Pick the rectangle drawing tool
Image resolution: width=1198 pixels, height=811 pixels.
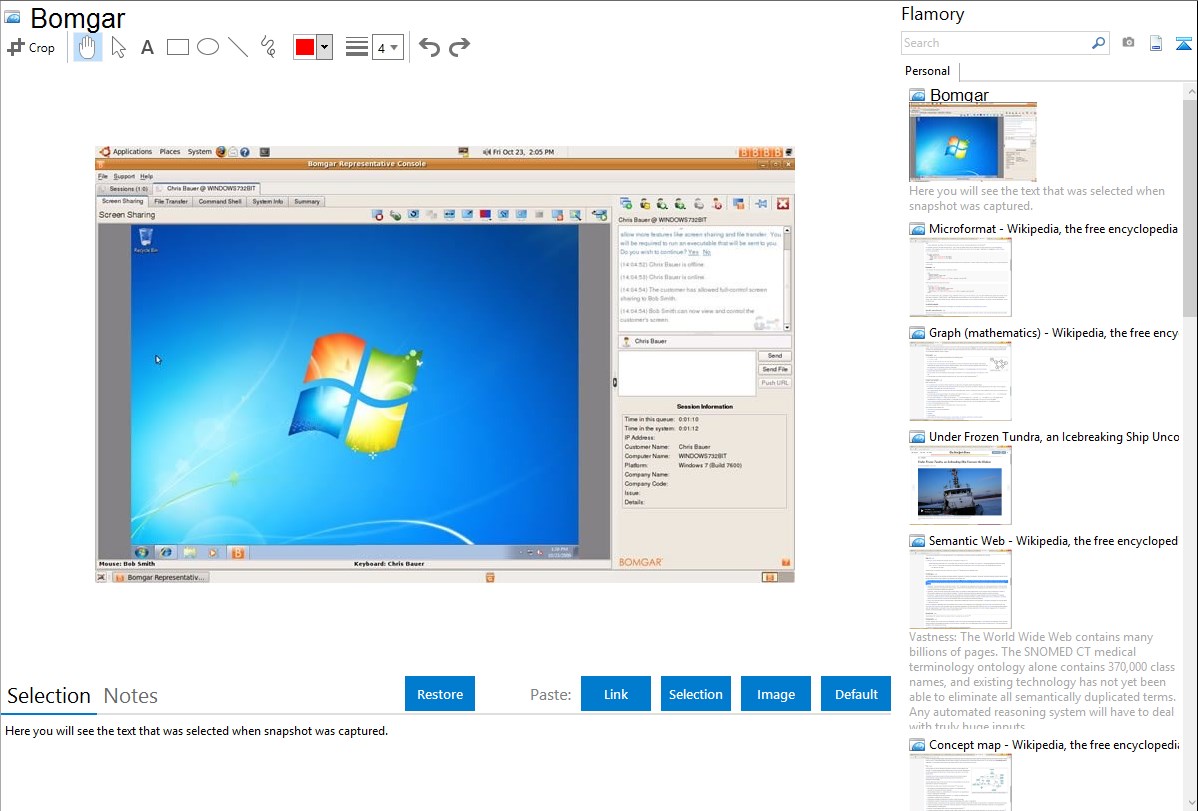pyautogui.click(x=177, y=47)
